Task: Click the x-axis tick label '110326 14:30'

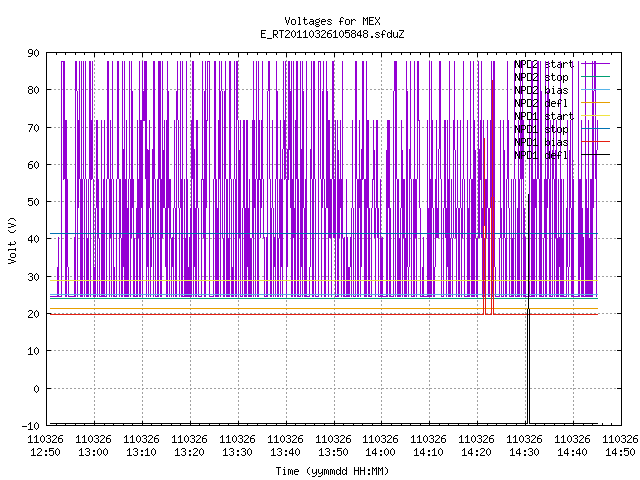Action: 524,446
